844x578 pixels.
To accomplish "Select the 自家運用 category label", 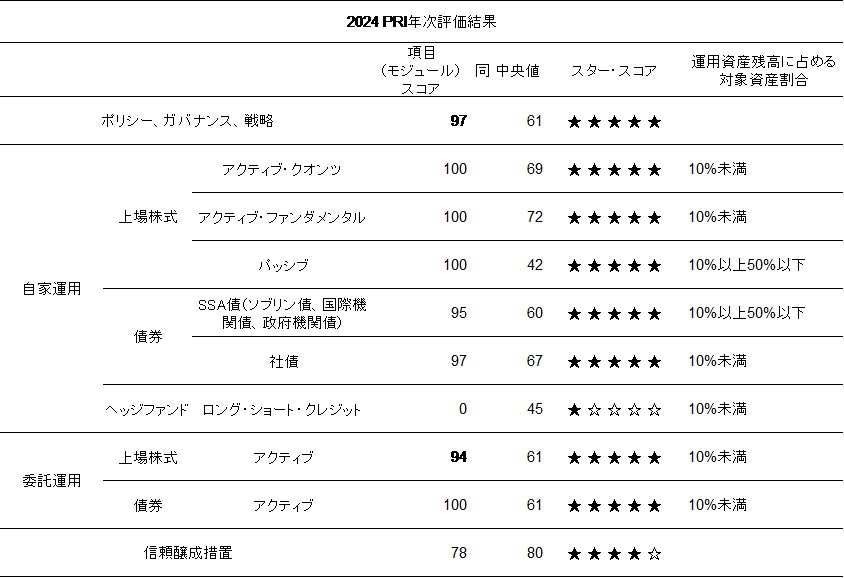I will [x=51, y=289].
